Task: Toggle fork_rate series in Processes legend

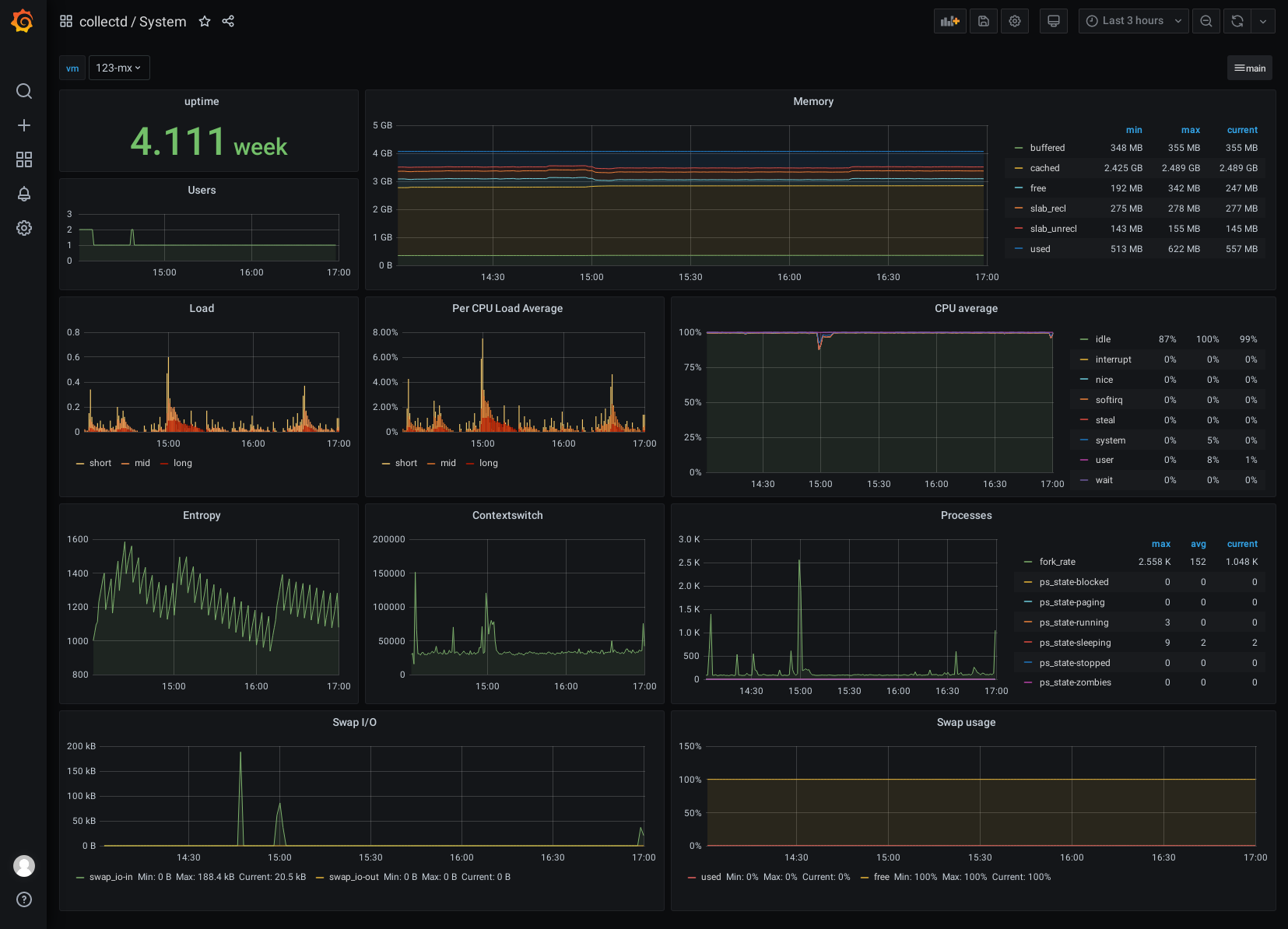Action: (1057, 562)
